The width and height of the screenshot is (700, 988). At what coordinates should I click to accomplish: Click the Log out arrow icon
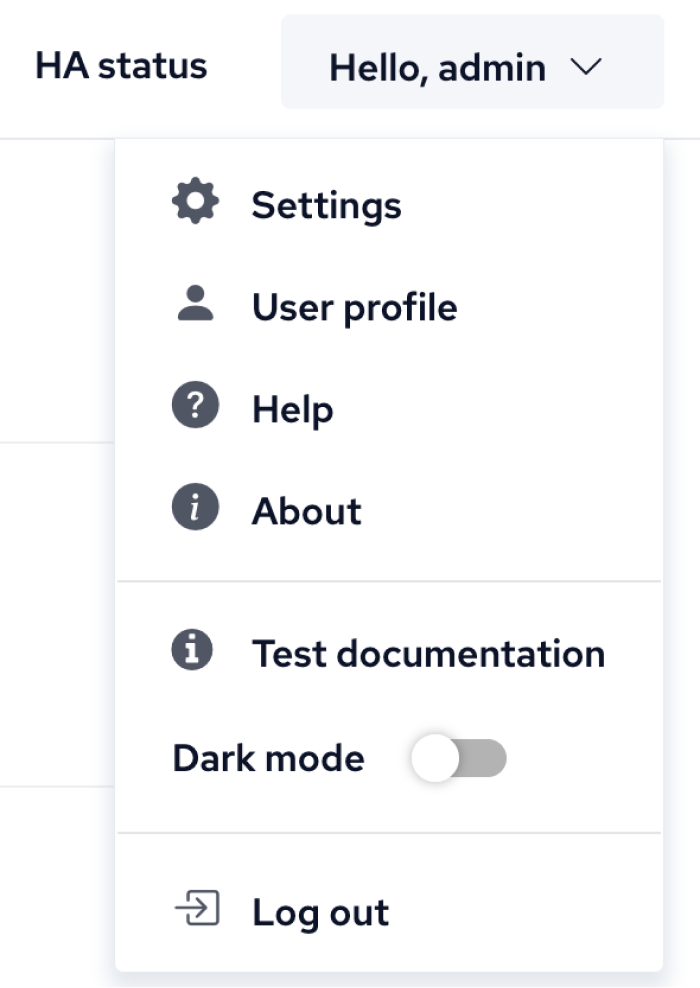click(x=196, y=910)
